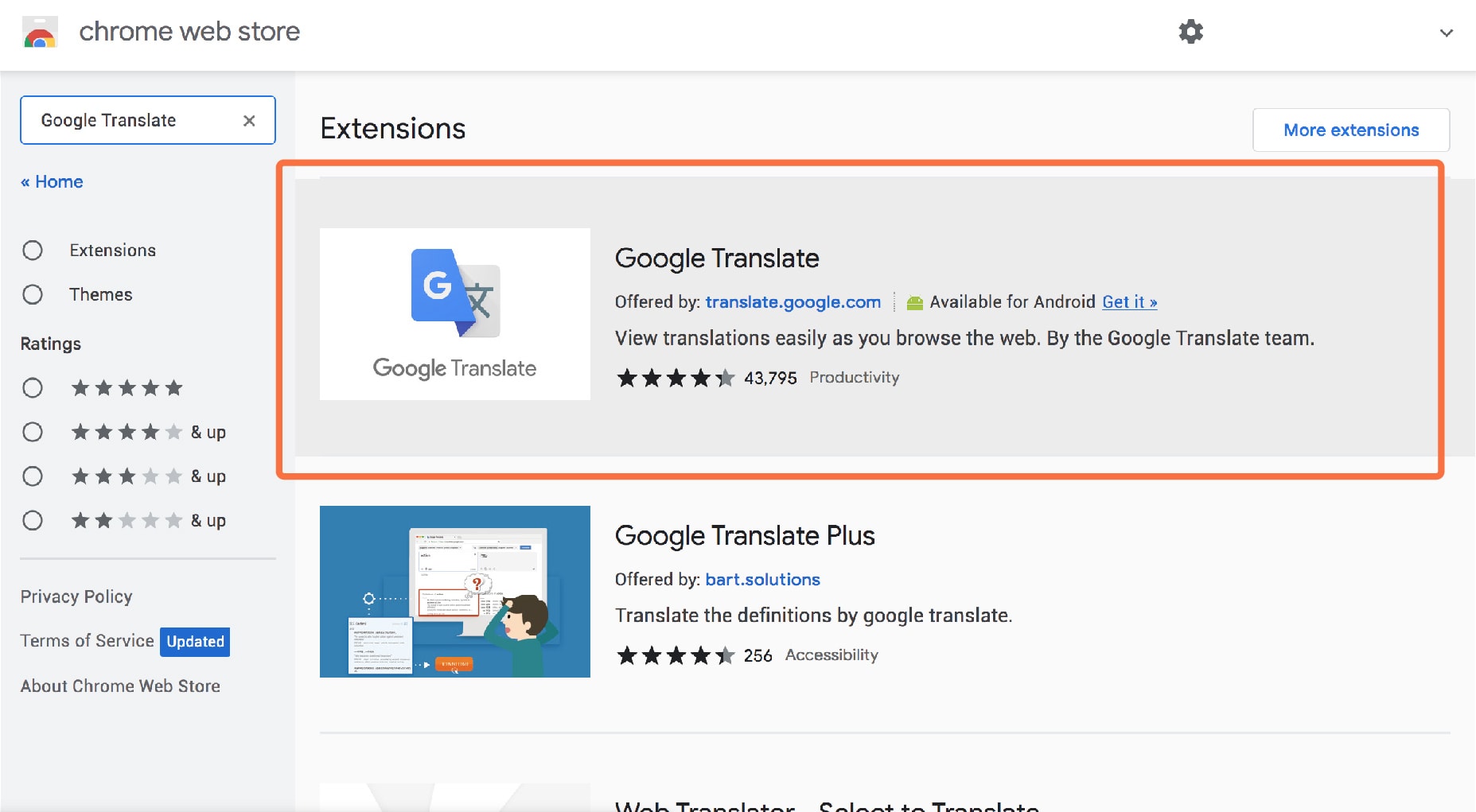The height and width of the screenshot is (812, 1476).
Task: Open the Google Translate Plus thumbnail image
Action: 454,591
